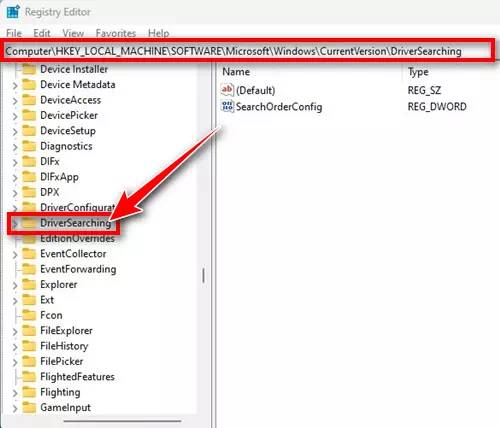Select the DevicePicker folder icon

tap(29, 115)
